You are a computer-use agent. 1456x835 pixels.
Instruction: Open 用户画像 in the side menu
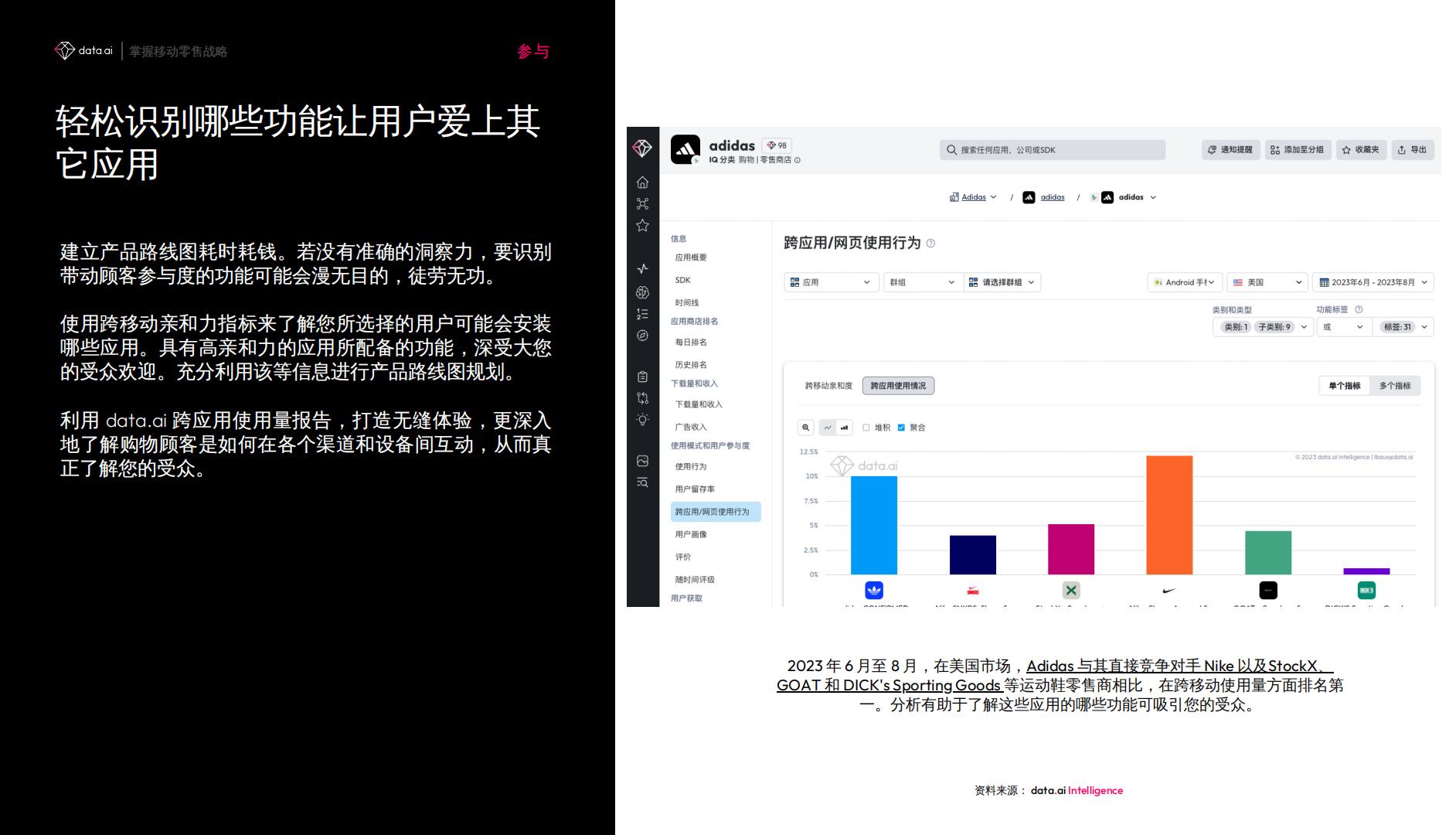pos(691,534)
